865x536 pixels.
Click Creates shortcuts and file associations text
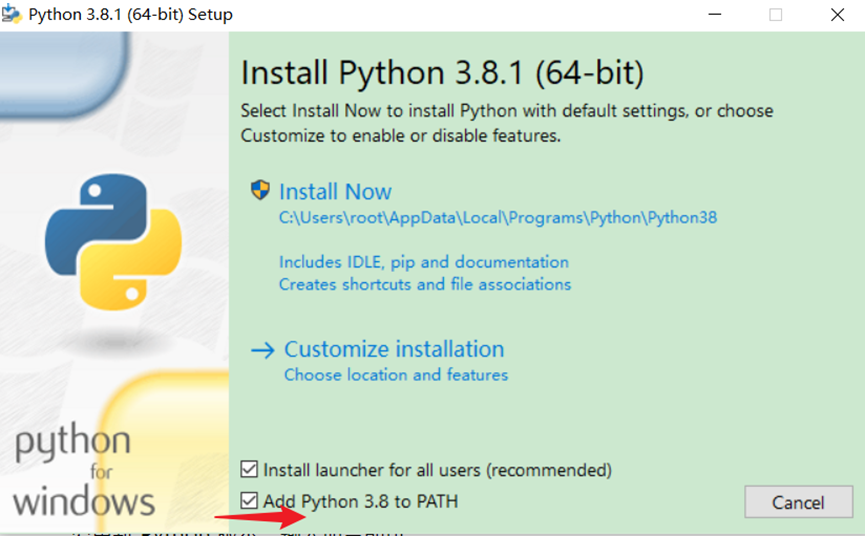coord(425,284)
